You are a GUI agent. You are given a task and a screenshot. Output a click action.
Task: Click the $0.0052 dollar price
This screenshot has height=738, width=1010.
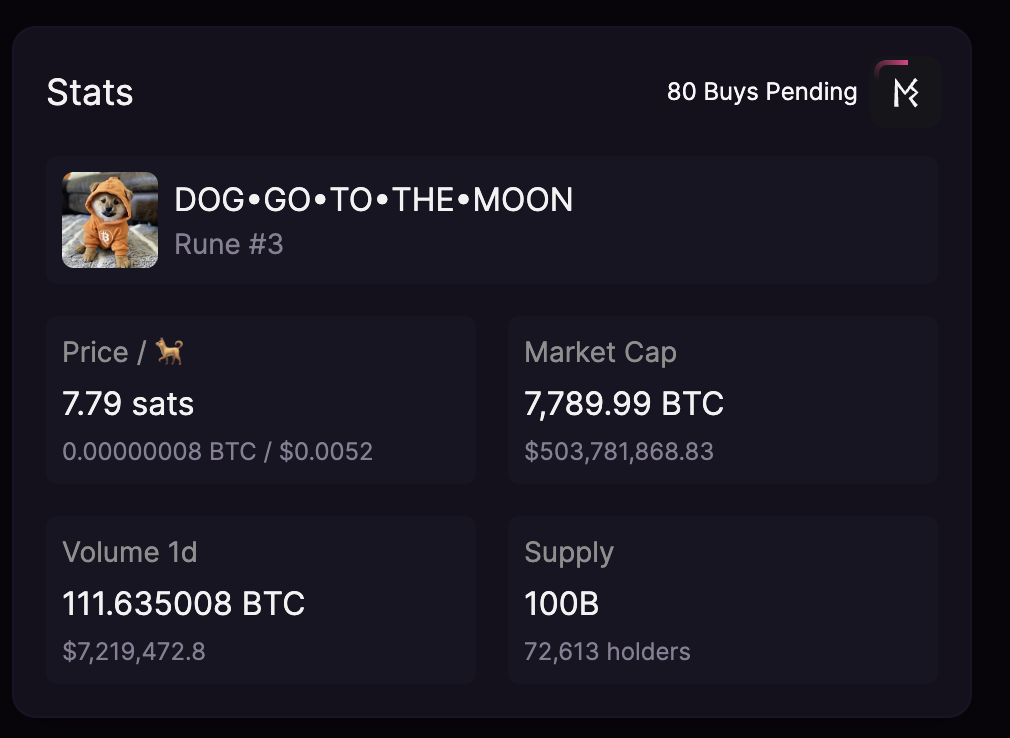tap(326, 452)
